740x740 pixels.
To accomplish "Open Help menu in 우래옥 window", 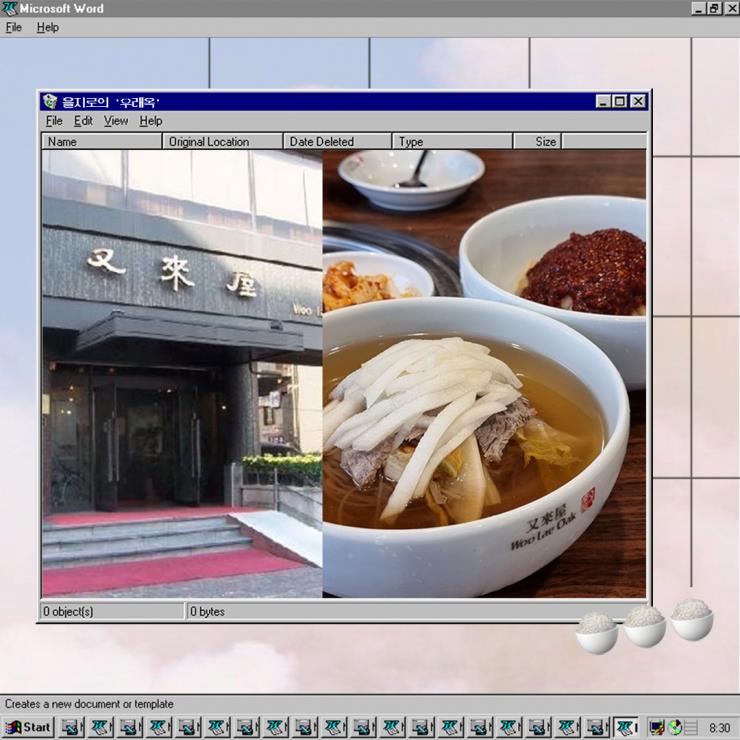I will [x=151, y=121].
